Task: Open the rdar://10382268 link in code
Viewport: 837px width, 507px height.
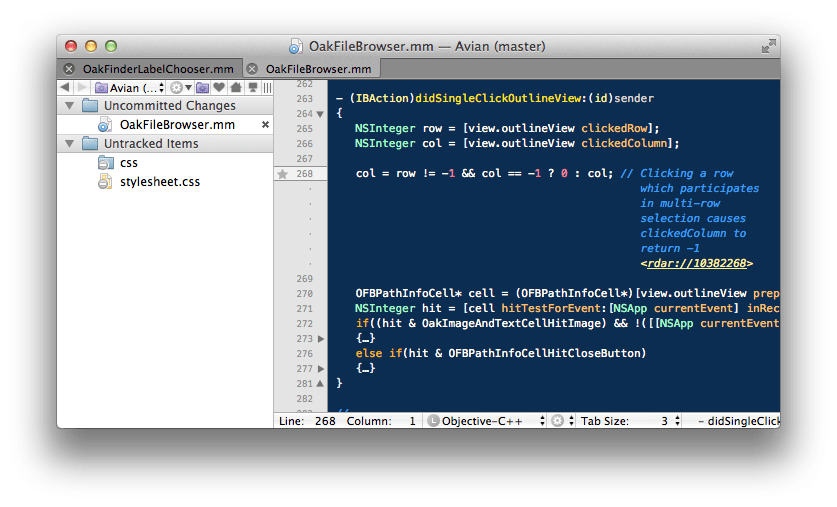Action: (x=696, y=264)
